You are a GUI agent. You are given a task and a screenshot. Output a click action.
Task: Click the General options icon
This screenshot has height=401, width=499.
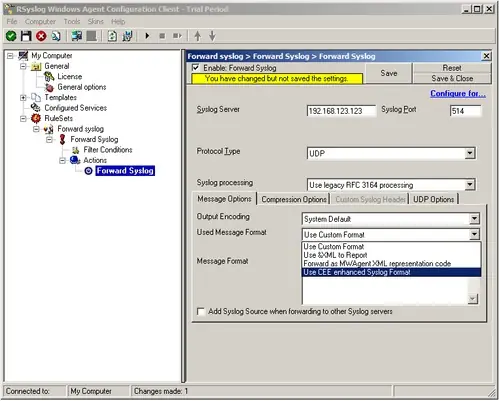coord(49,87)
